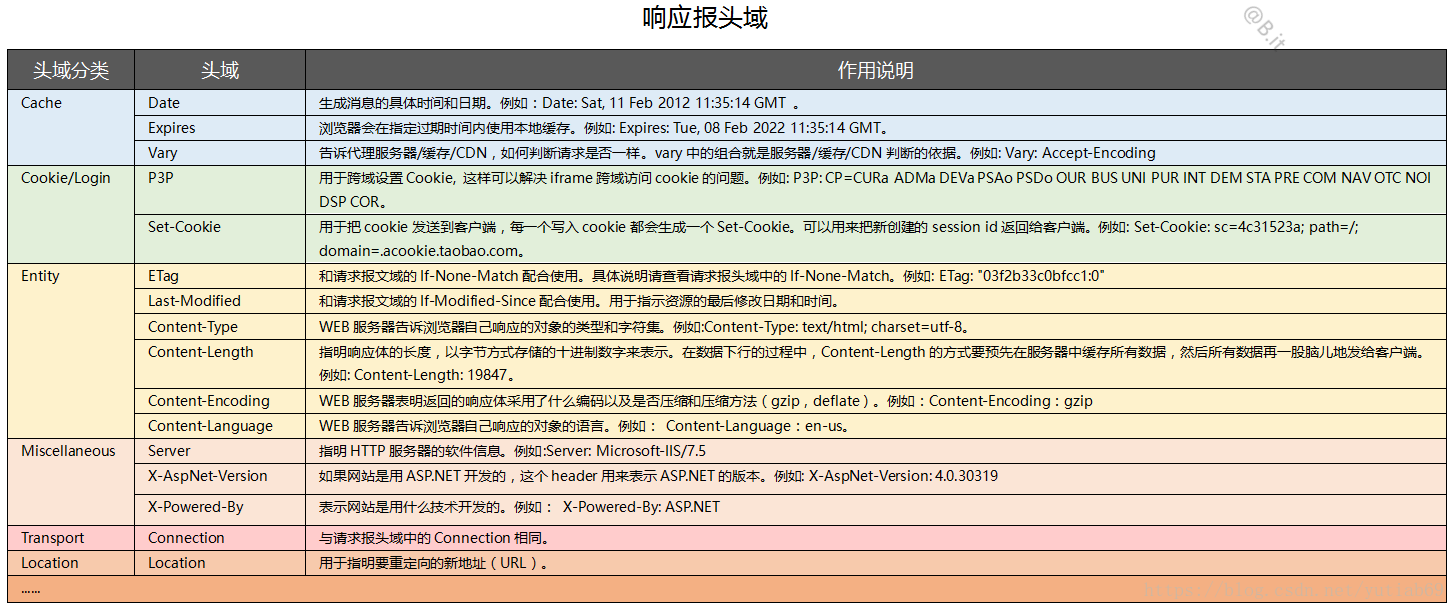Click the description mentioning Expires: Tue, 08 Feb 2022
Screen dimensions: 1455x610
[x=875, y=128]
